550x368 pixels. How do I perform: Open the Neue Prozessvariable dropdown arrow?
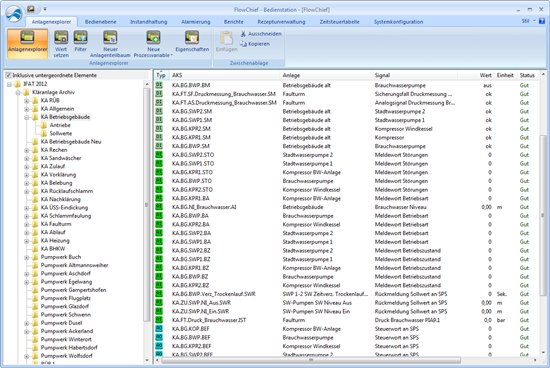click(172, 55)
